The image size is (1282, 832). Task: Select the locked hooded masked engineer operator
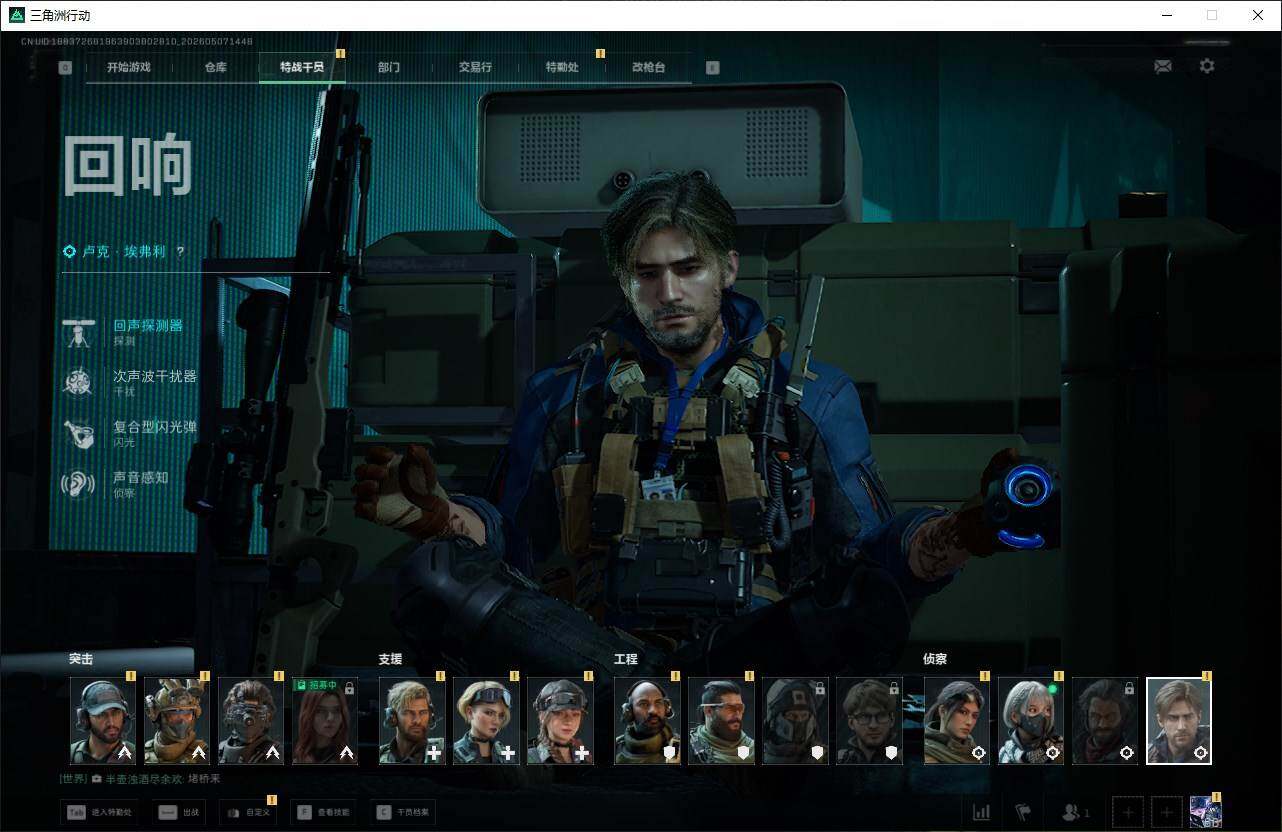(x=795, y=721)
